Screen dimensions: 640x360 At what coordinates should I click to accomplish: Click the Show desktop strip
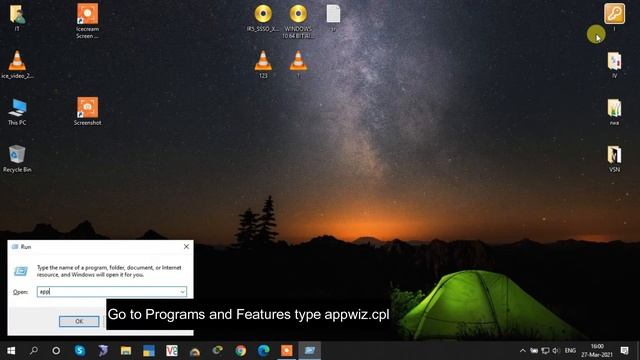click(x=638, y=351)
